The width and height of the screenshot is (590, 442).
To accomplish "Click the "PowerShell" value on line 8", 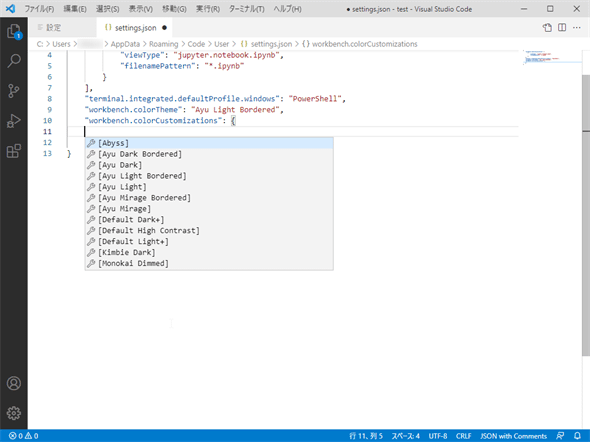I will coord(315,99).
